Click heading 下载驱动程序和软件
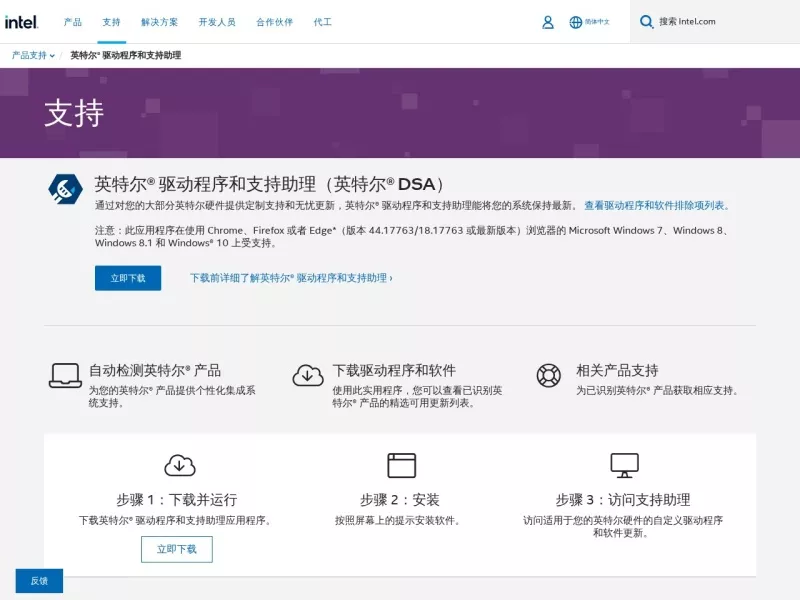 tap(394, 370)
